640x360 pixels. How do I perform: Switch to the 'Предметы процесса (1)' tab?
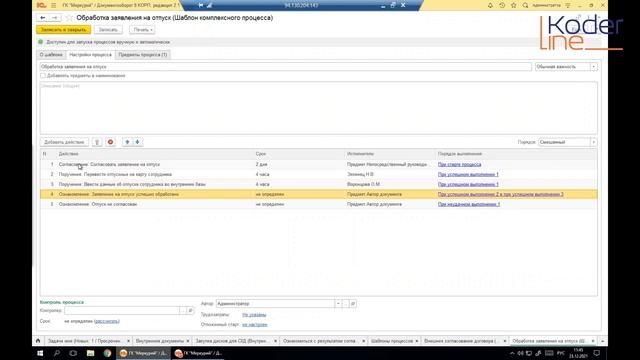click(x=142, y=55)
